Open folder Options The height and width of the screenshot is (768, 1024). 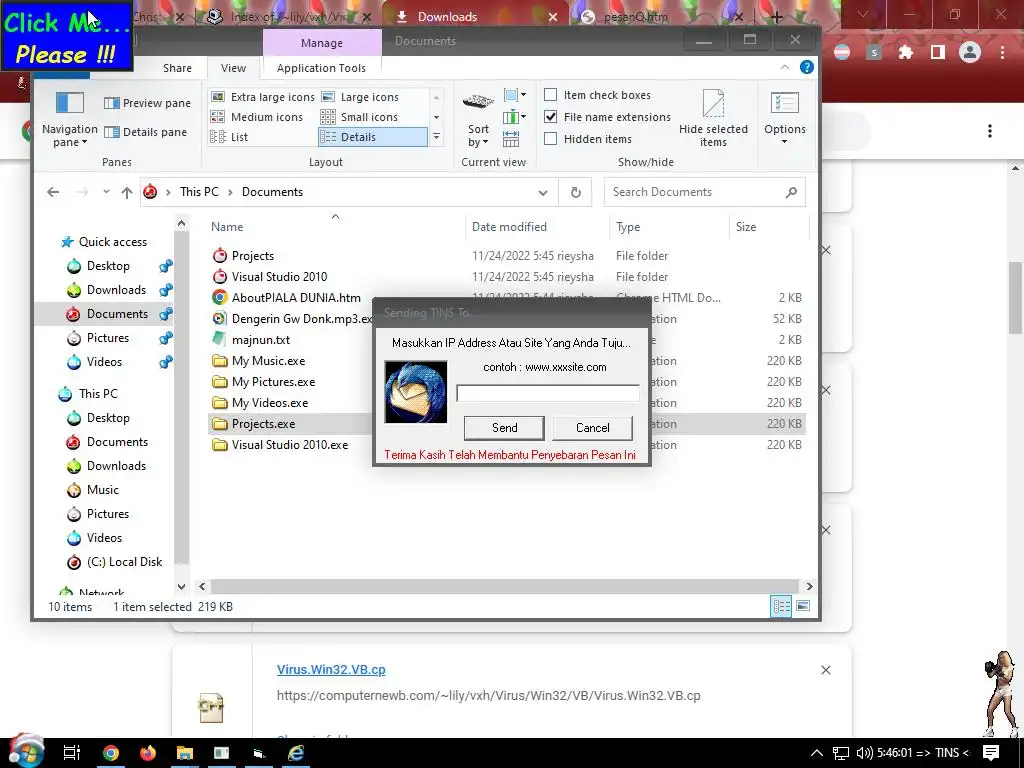784,118
